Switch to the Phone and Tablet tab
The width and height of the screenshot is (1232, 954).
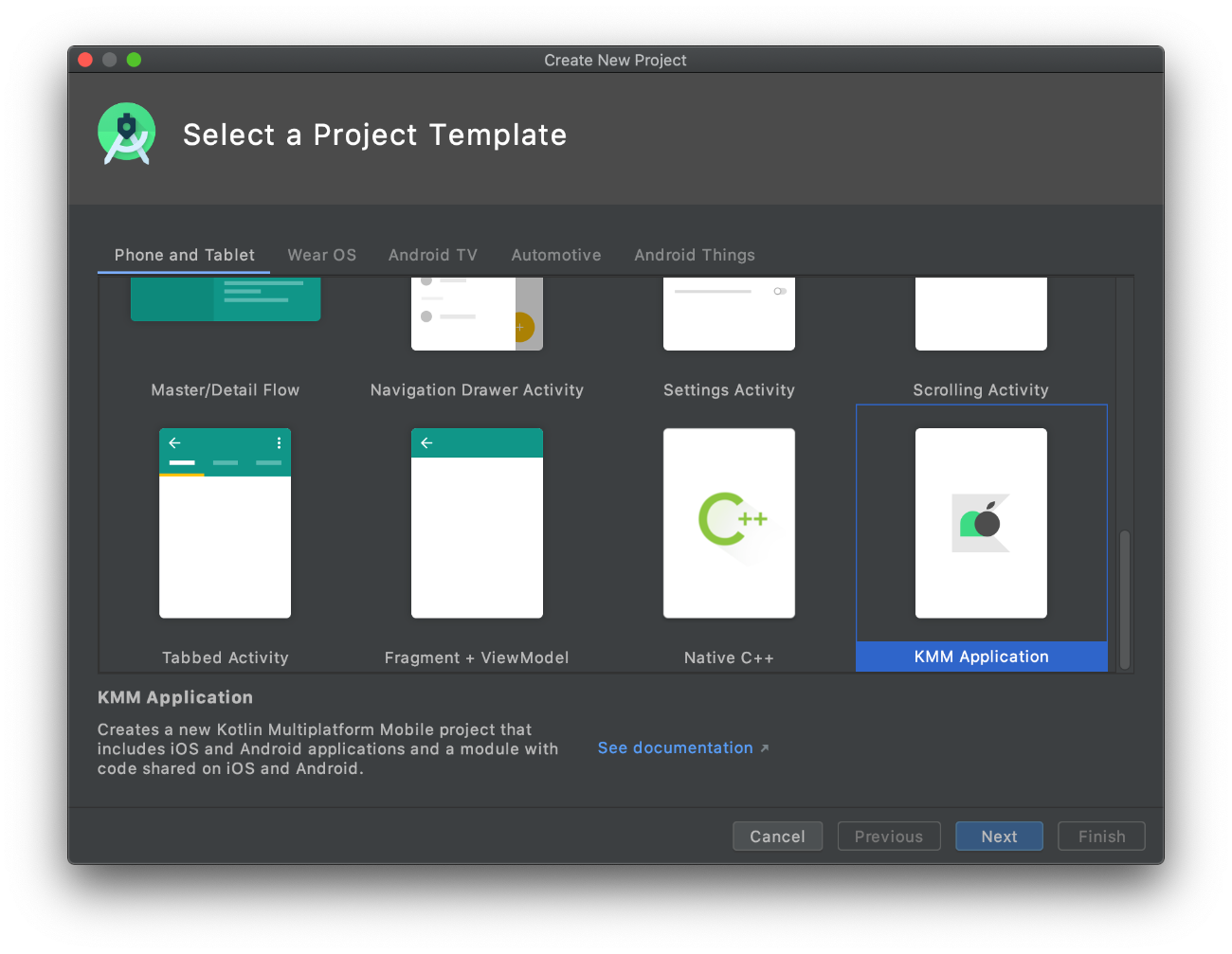tap(184, 255)
